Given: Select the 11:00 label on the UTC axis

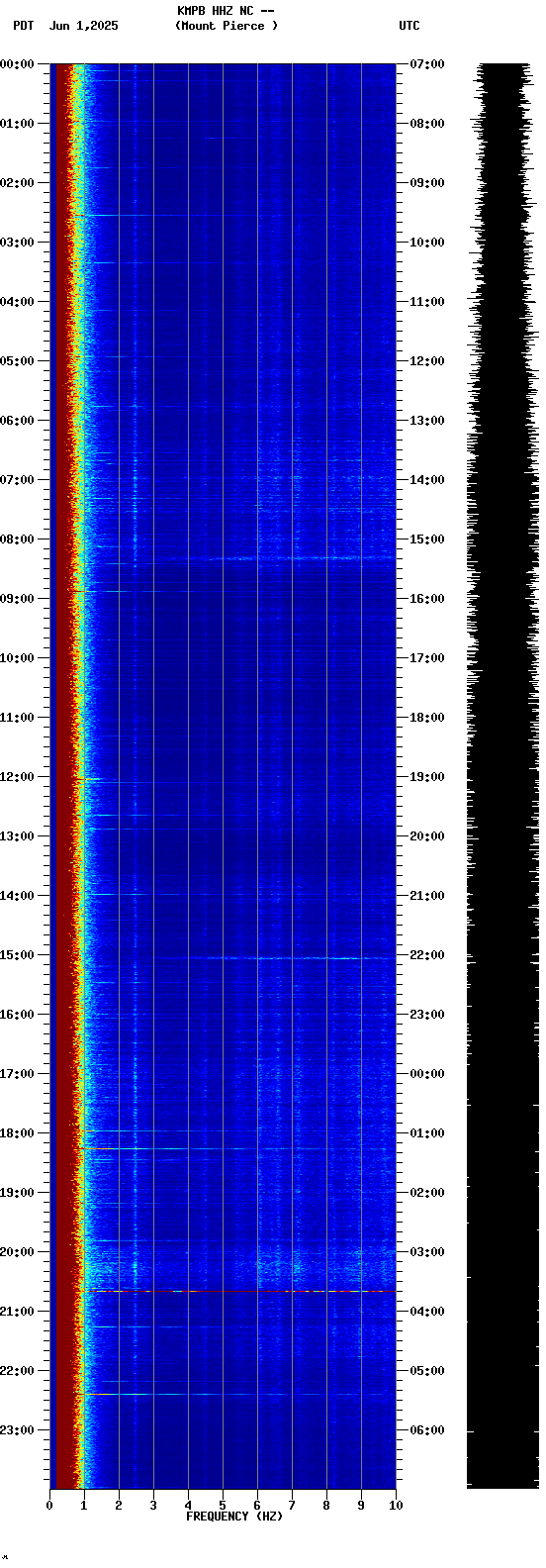Looking at the screenshot, I should pos(427,302).
